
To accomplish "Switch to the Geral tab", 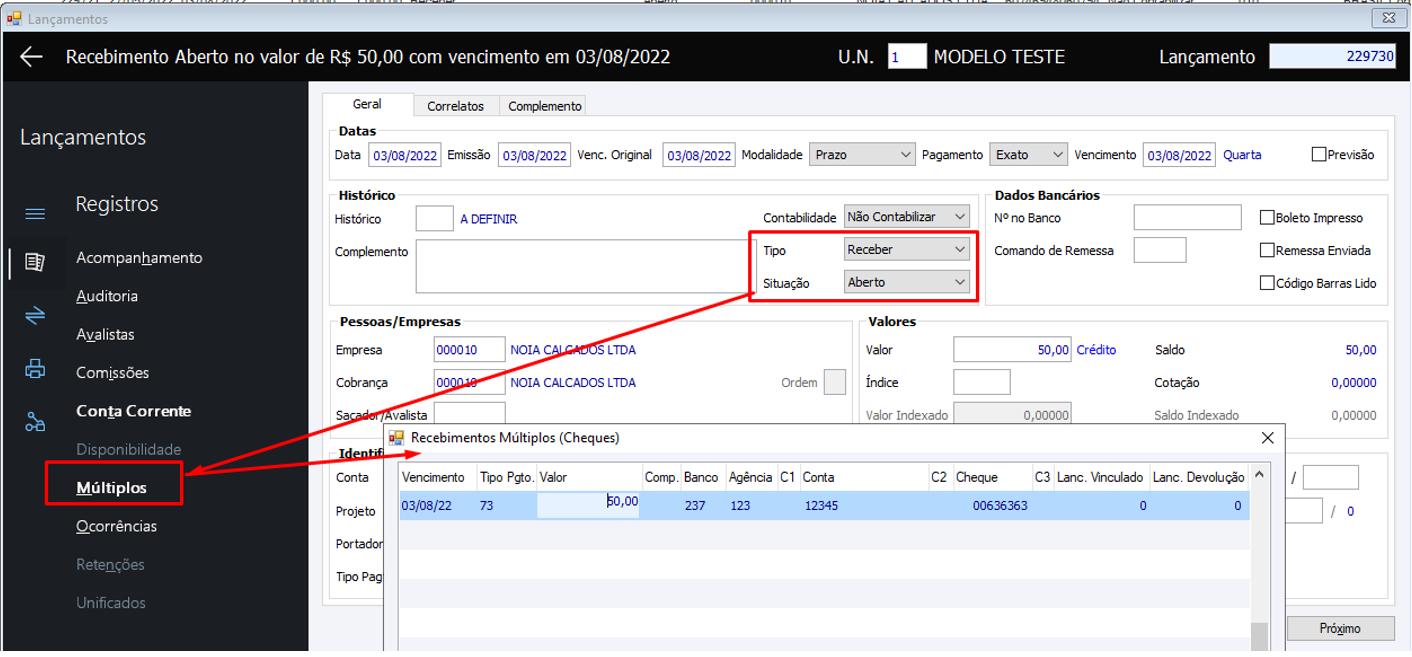I will [x=367, y=105].
